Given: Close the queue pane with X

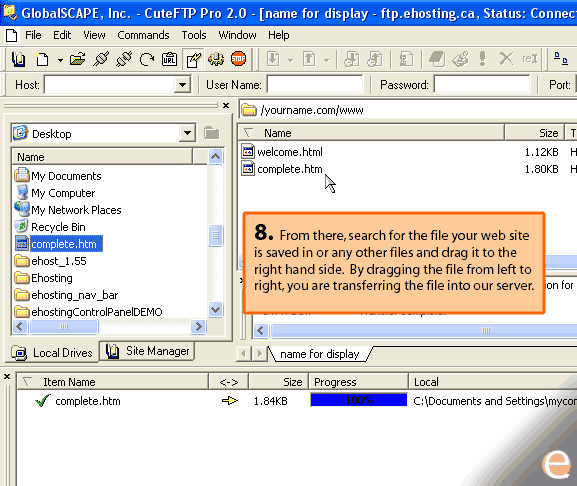Looking at the screenshot, I should pos(7,377).
